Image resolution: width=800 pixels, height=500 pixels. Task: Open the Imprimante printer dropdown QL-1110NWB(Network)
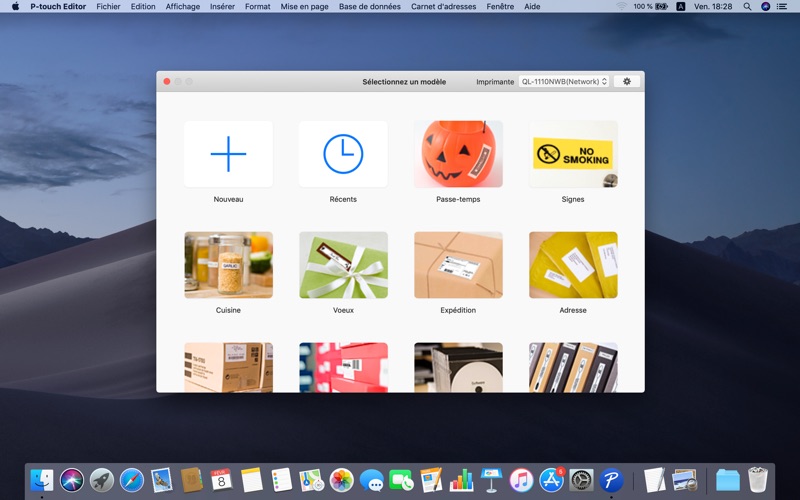coord(564,82)
